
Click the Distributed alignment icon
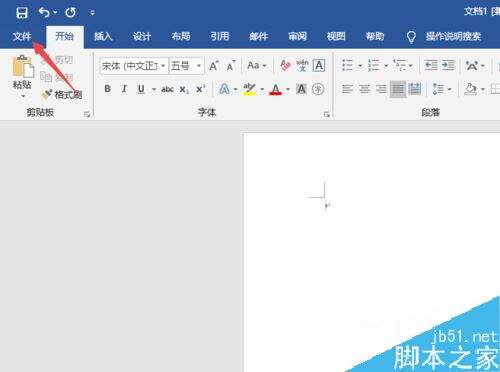(x=415, y=89)
